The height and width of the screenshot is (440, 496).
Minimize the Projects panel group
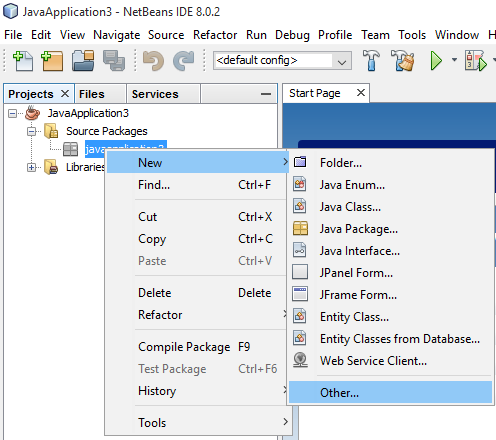point(266,94)
